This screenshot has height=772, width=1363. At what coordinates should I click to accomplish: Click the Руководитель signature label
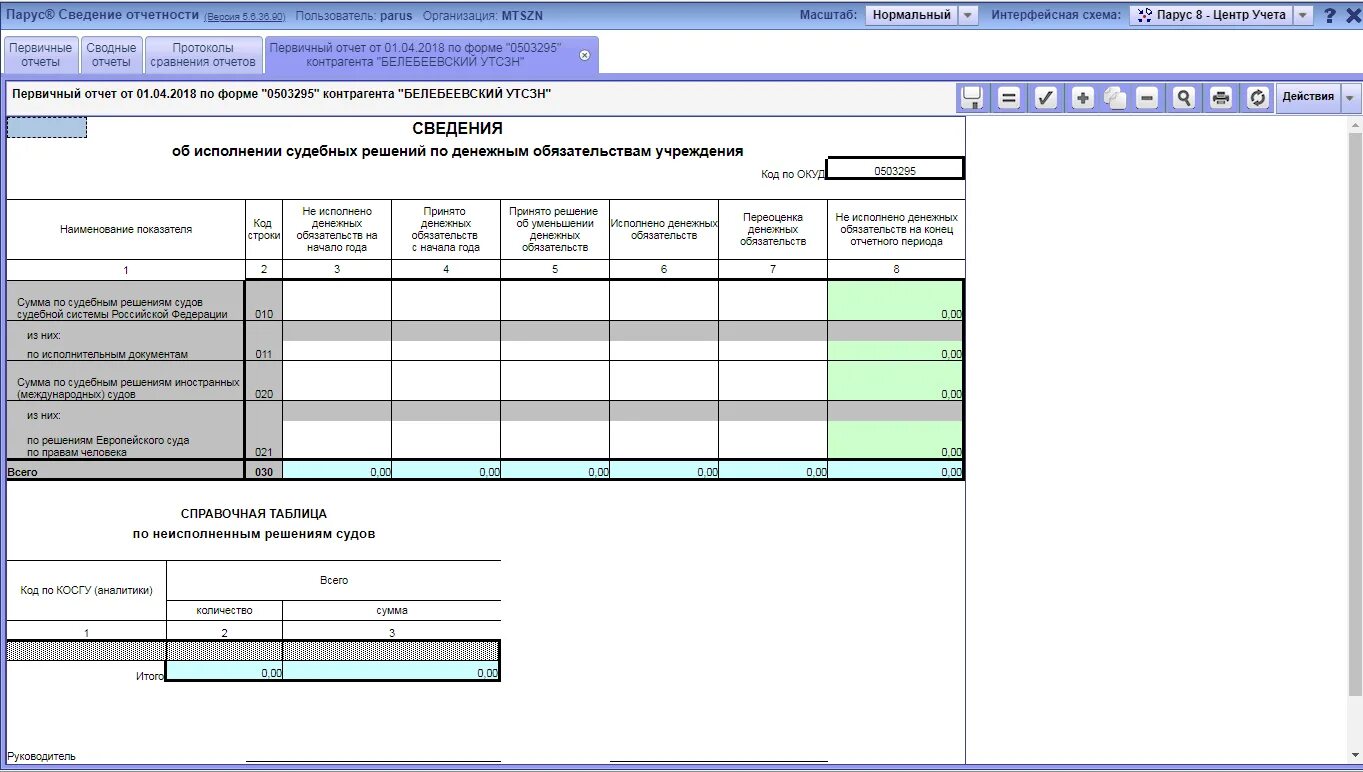41,756
